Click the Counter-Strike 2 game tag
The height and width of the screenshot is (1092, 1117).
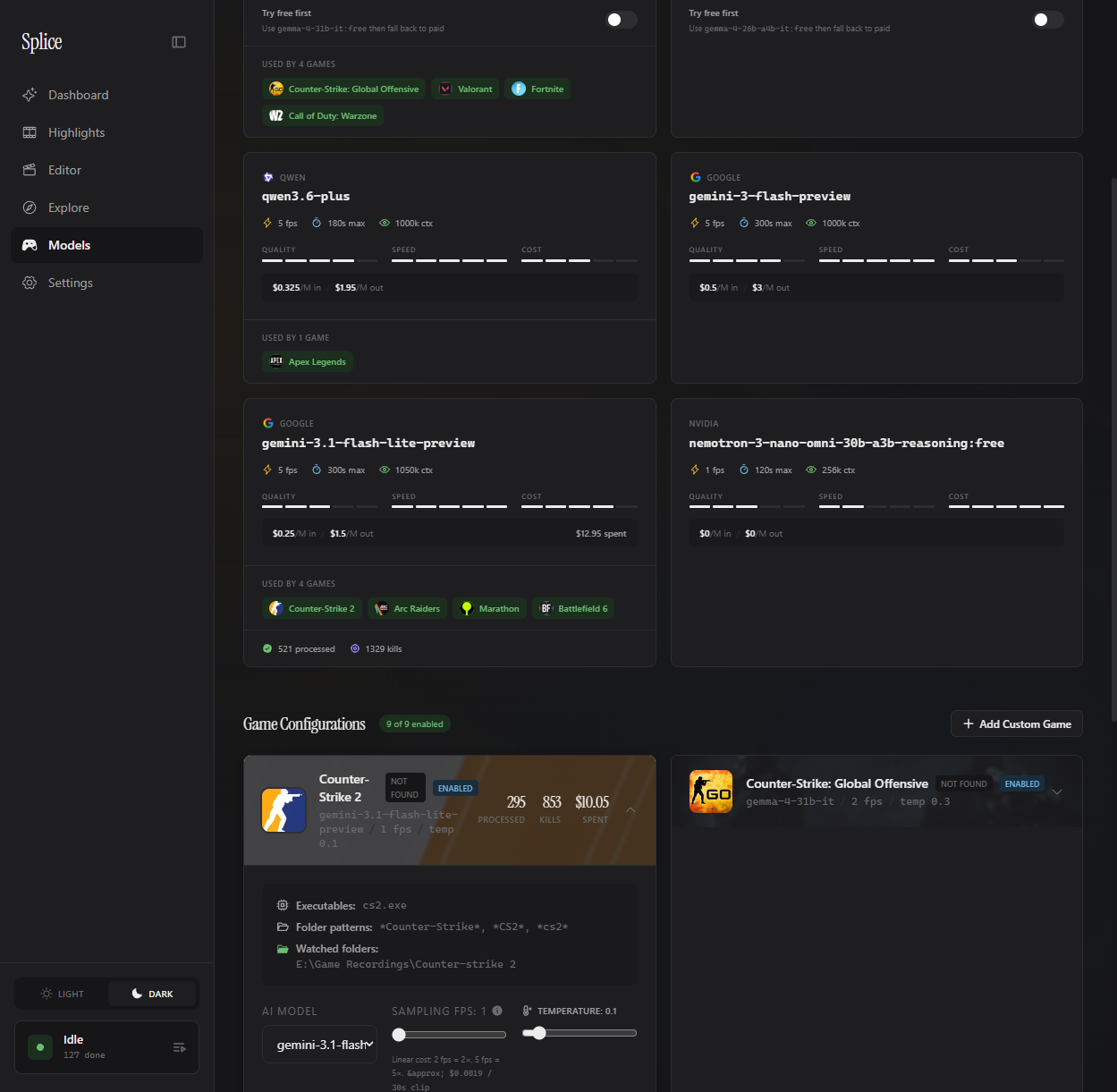point(312,608)
